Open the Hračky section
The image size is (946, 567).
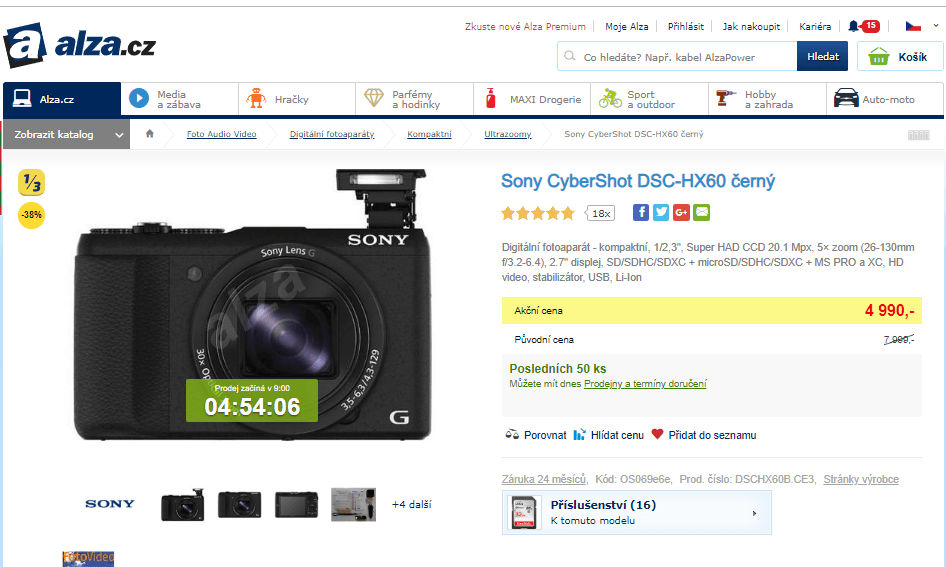[x=297, y=99]
